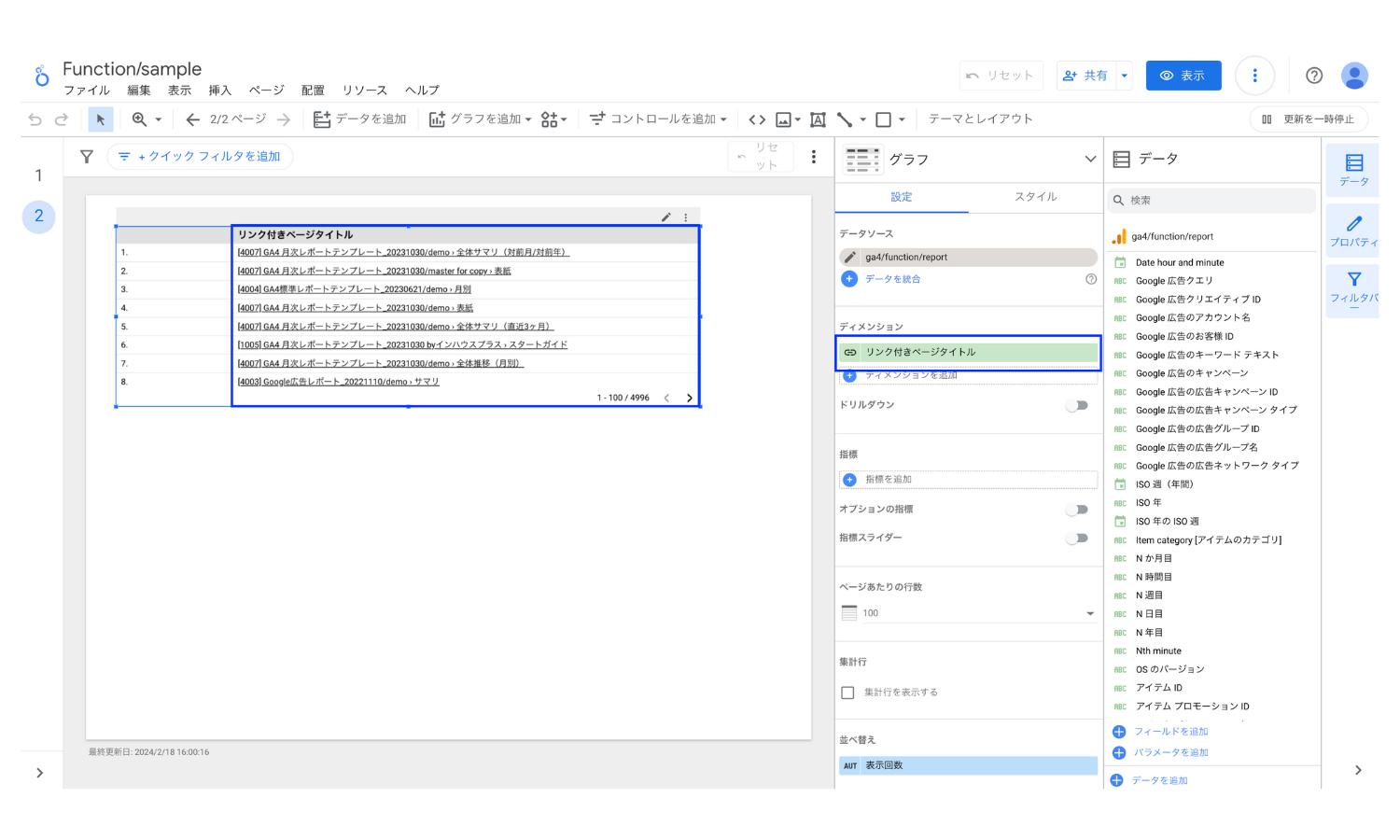Click the undo arrow icon

pyautogui.click(x=35, y=119)
